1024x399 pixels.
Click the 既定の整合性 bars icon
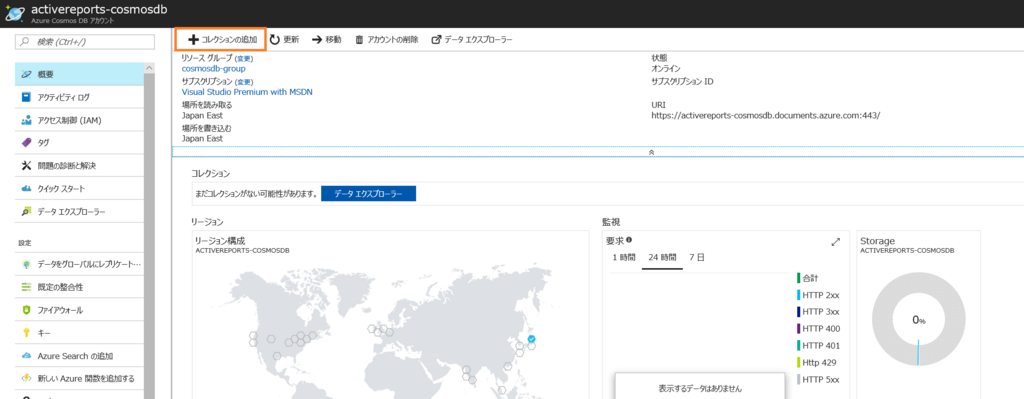[26, 287]
